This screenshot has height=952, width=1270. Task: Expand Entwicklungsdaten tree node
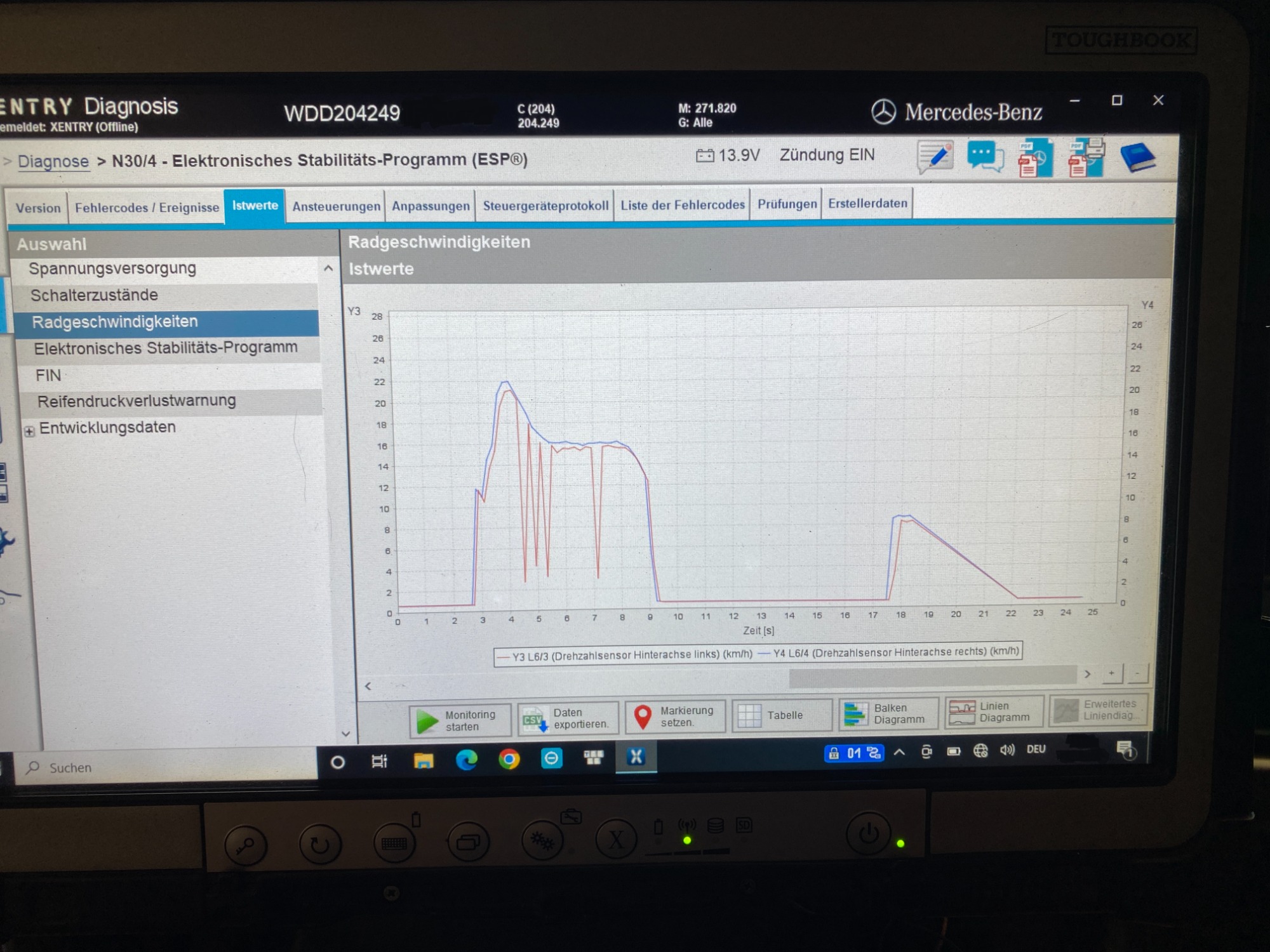coord(29,432)
